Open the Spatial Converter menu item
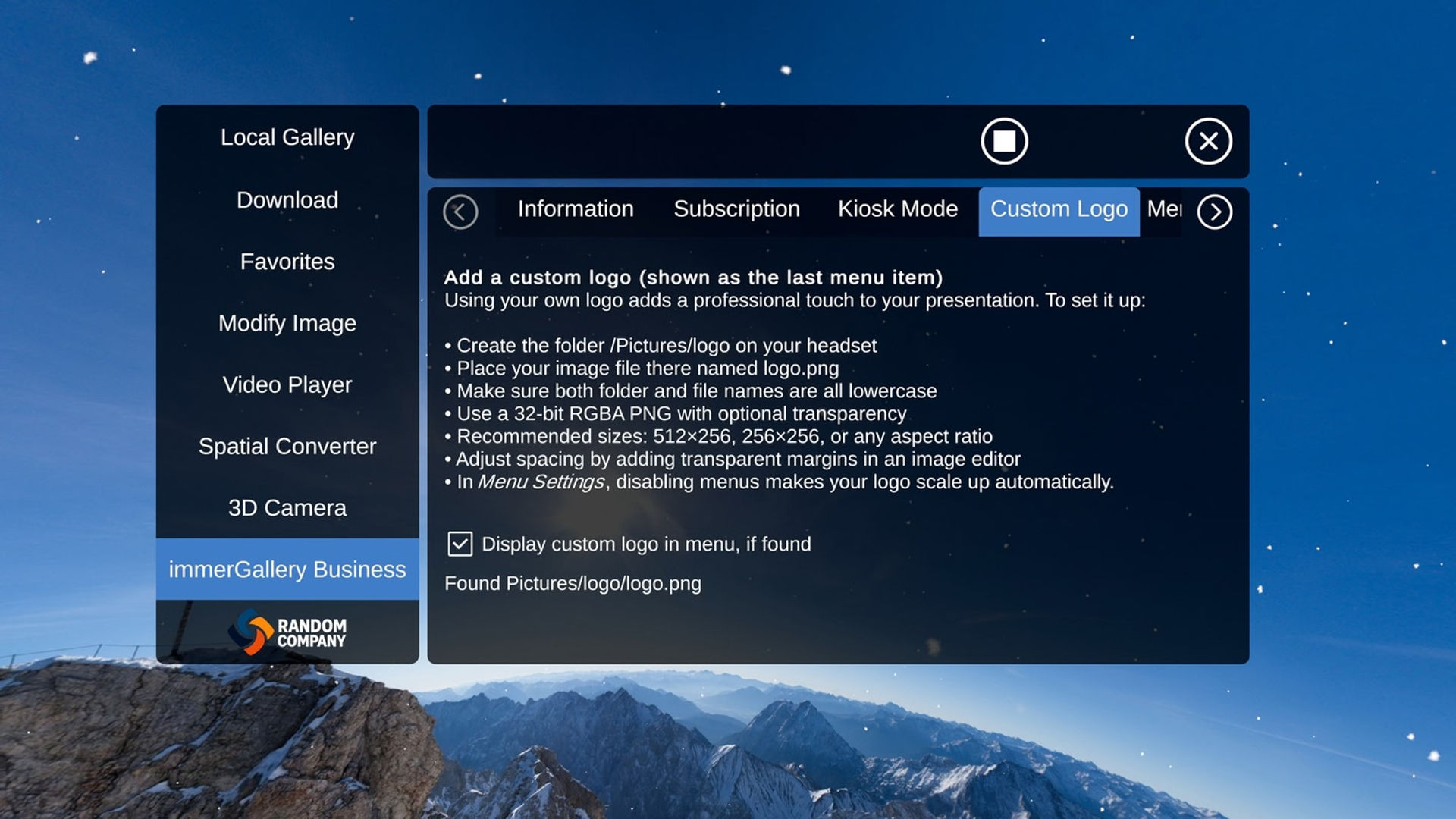1456x819 pixels. click(x=287, y=446)
